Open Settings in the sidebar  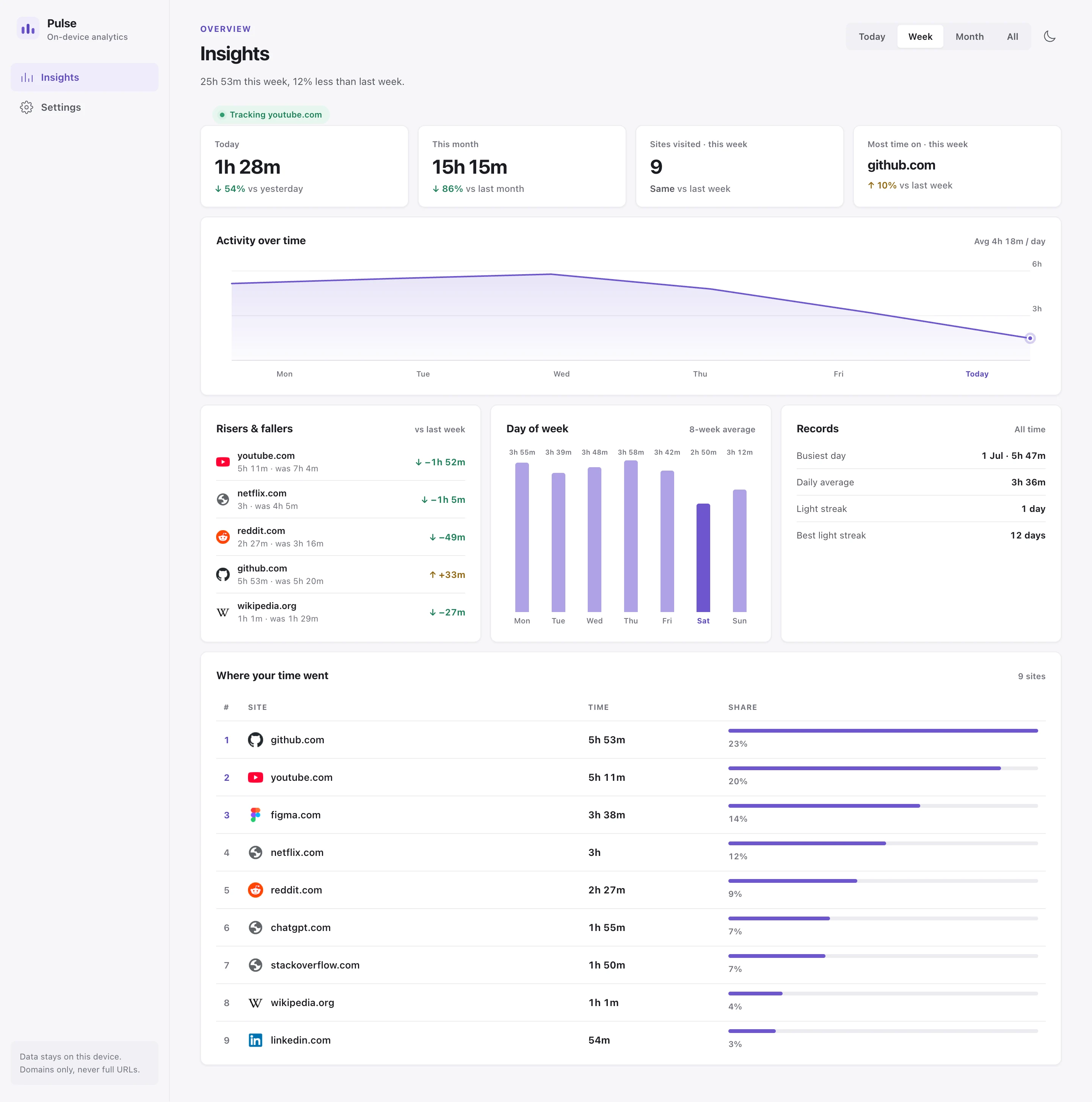pos(85,107)
